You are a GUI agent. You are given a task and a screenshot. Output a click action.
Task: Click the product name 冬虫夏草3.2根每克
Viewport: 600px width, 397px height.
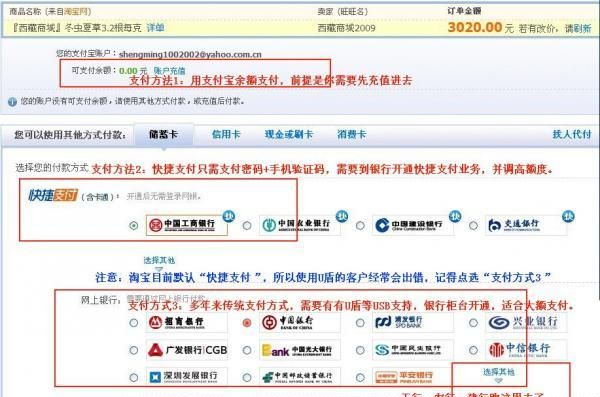point(103,28)
